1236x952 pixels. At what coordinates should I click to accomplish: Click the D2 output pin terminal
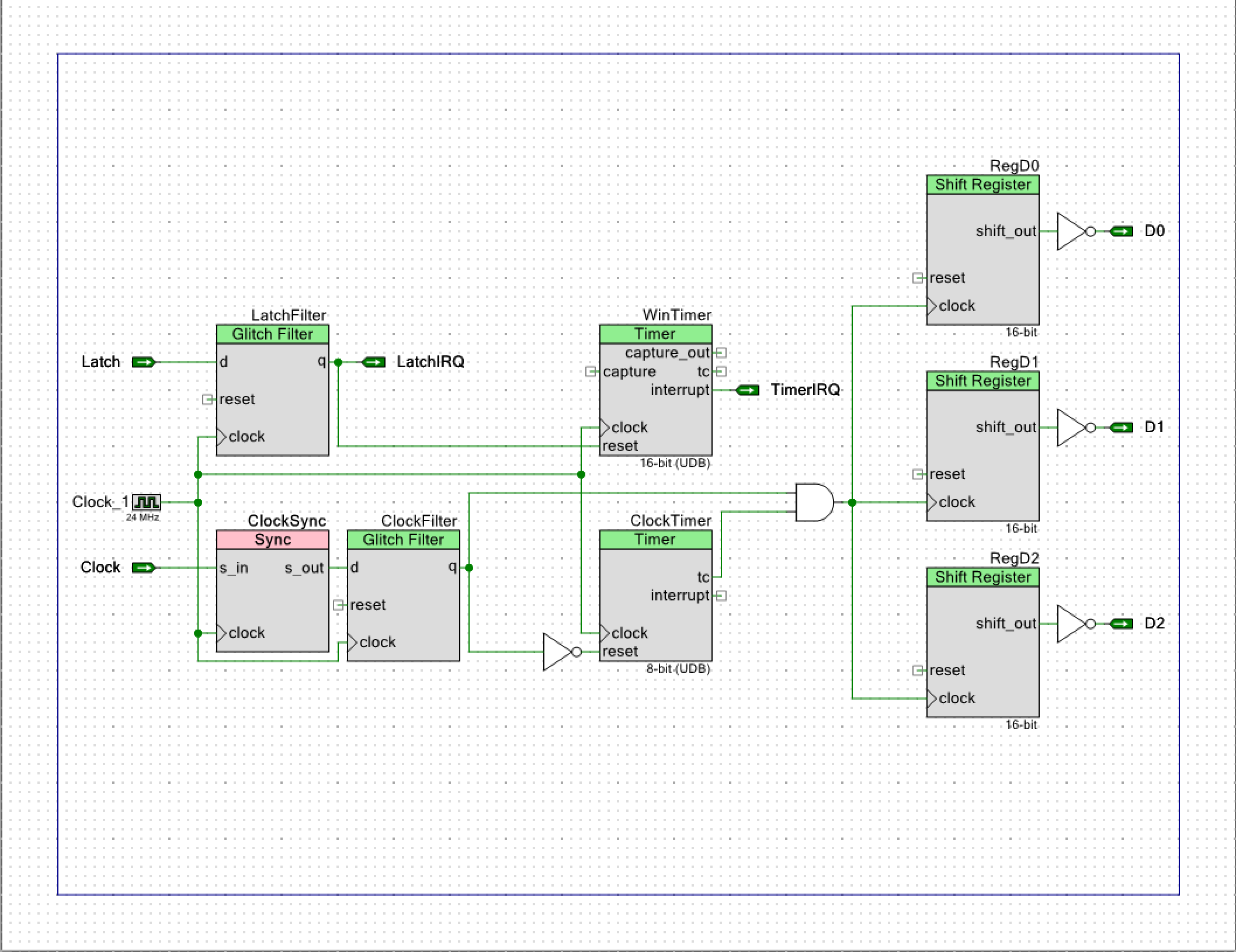[1122, 624]
